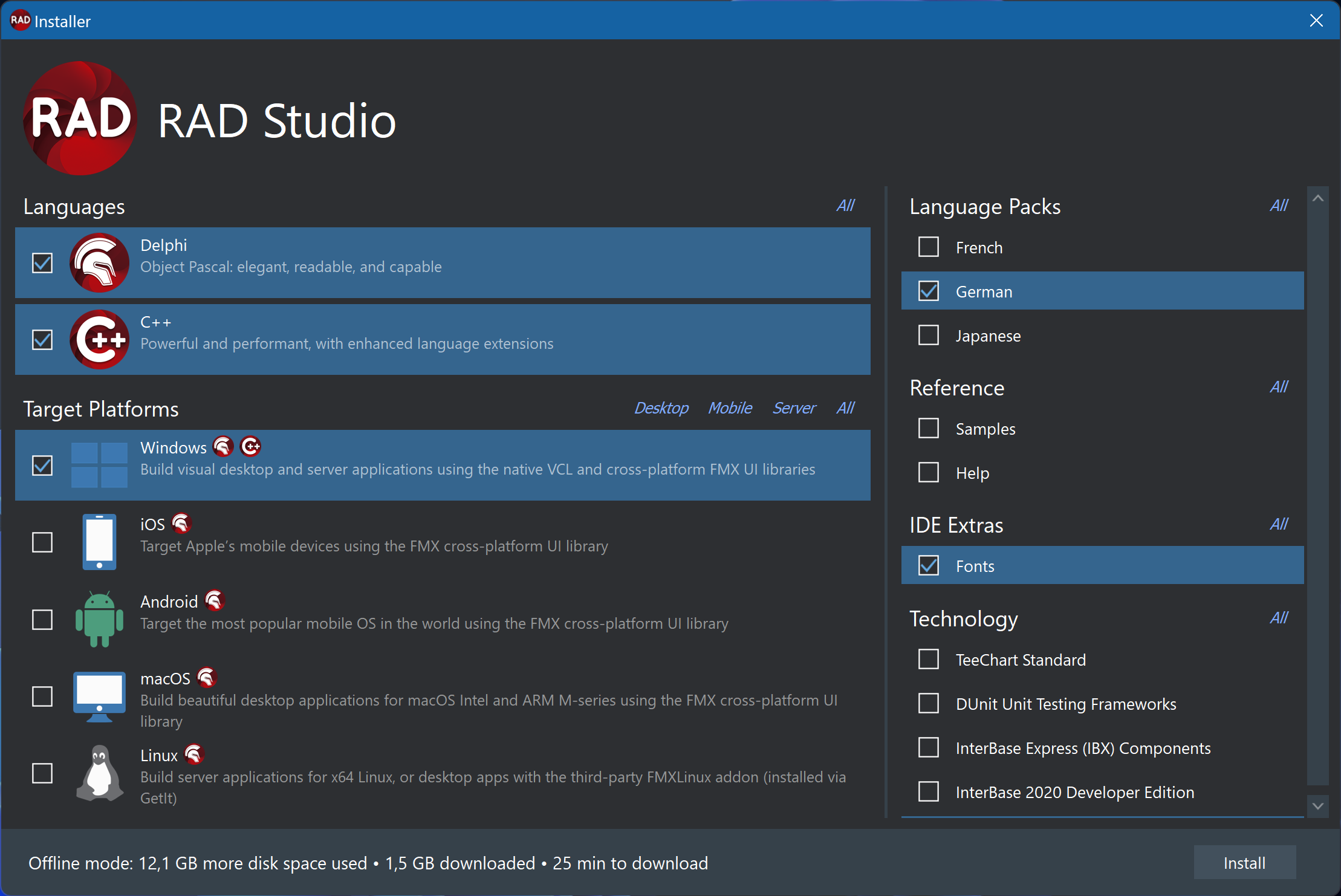Uncheck the Fonts IDE extra

929,565
